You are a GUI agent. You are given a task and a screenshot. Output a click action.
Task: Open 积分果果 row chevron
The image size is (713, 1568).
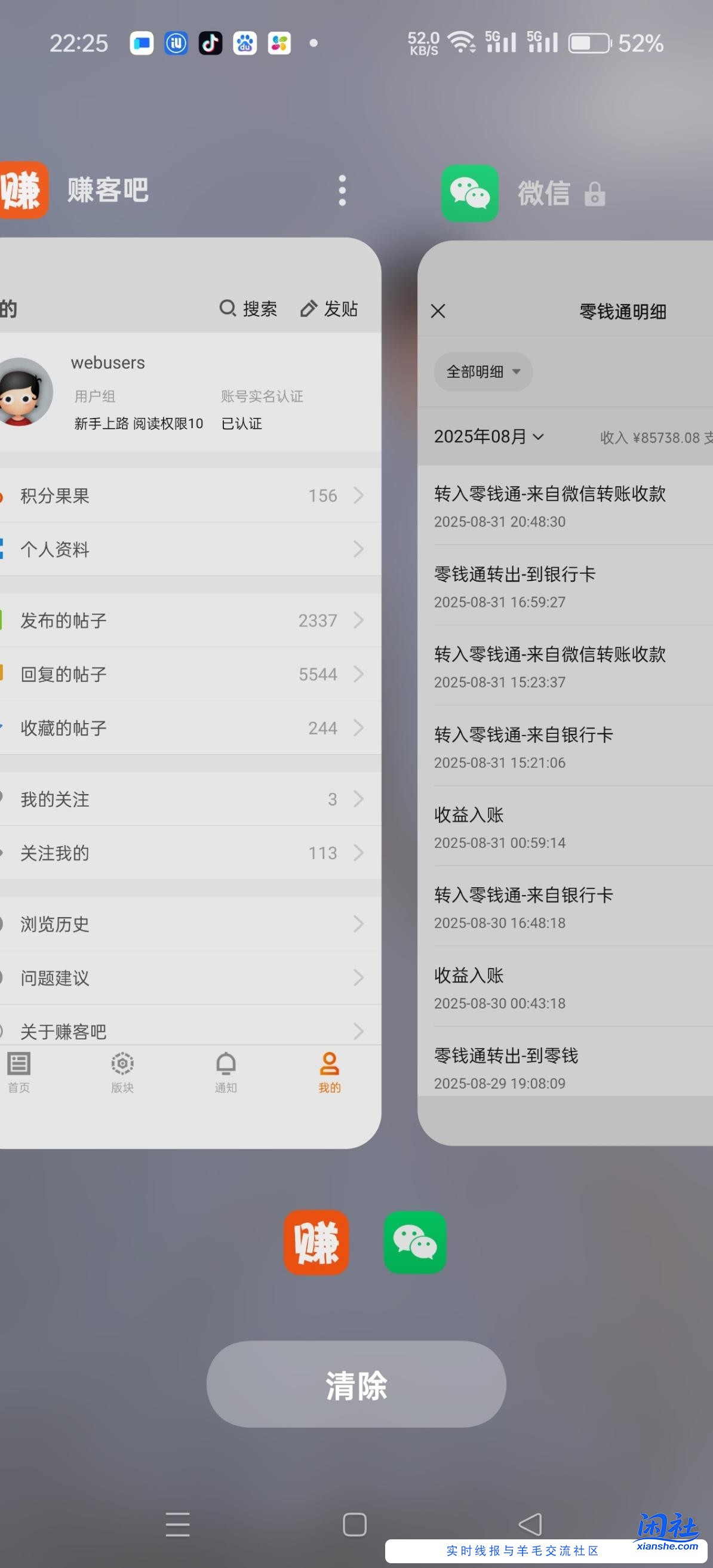[x=359, y=496]
